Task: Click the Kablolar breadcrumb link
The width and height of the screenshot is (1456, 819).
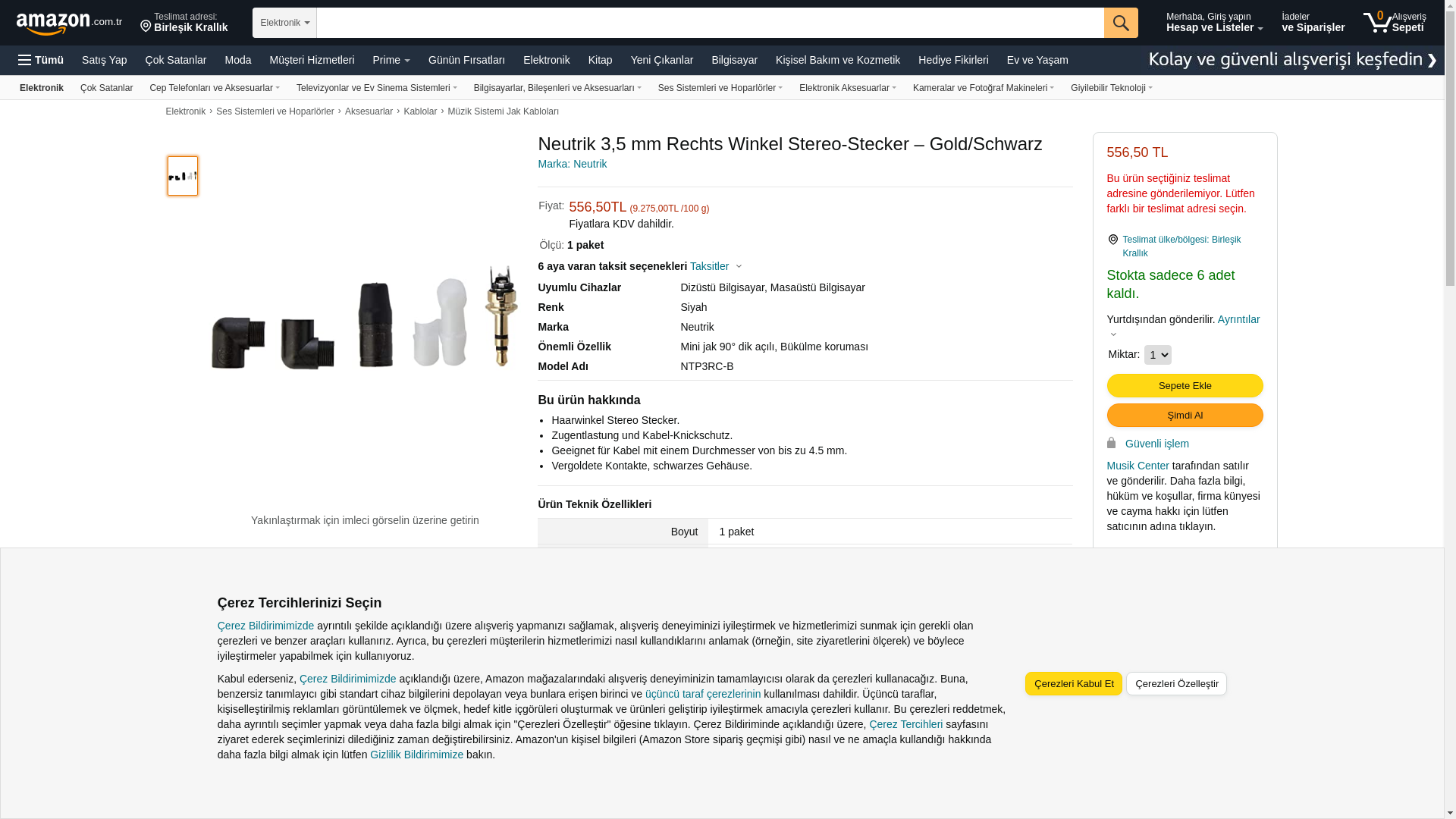Action: (x=420, y=111)
